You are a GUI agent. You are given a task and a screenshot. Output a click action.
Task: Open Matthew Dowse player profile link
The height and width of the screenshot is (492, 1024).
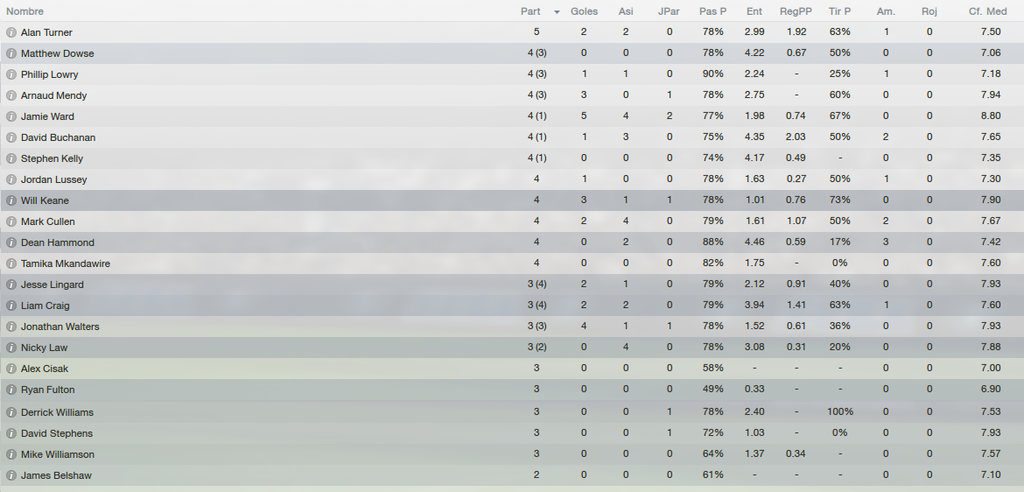(x=57, y=54)
